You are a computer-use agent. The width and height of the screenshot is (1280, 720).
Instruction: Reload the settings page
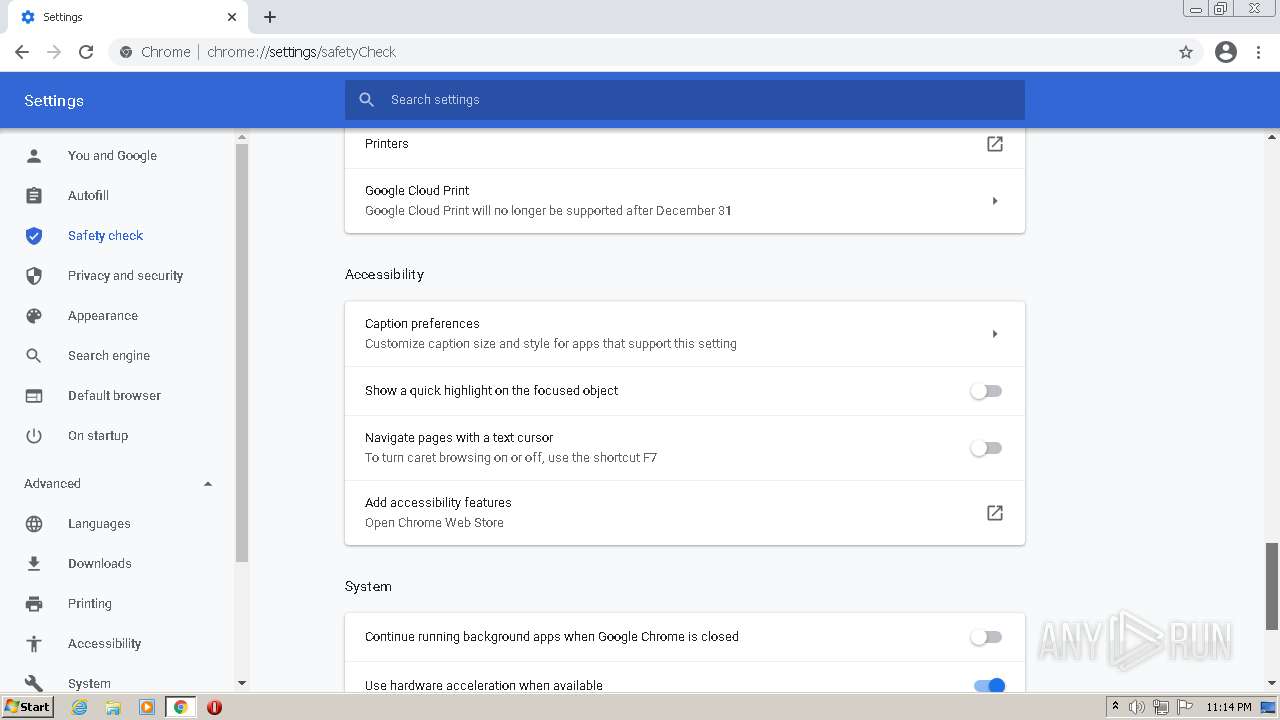point(86,52)
